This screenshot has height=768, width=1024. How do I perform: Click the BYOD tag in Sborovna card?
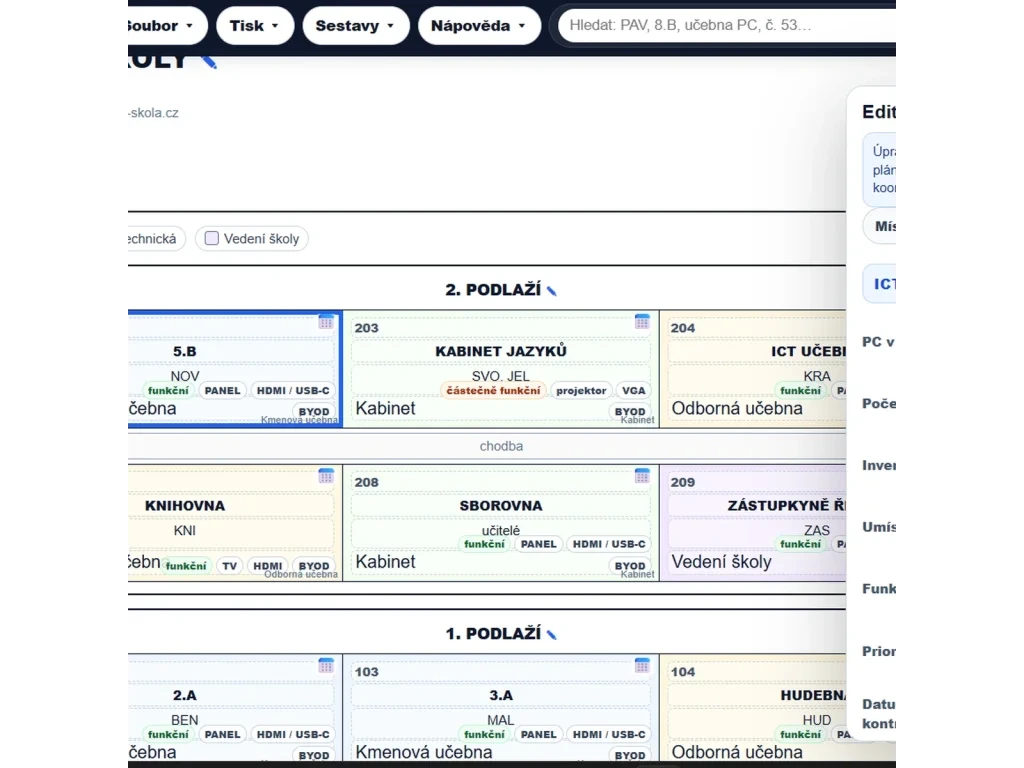tap(630, 566)
